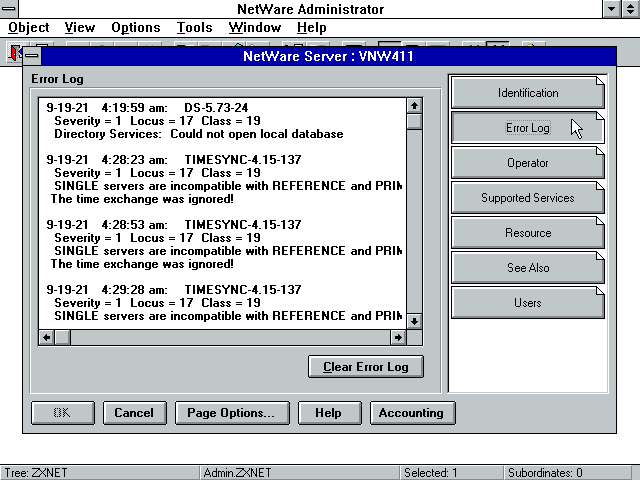
Task: Open the Object menu
Action: (29, 28)
